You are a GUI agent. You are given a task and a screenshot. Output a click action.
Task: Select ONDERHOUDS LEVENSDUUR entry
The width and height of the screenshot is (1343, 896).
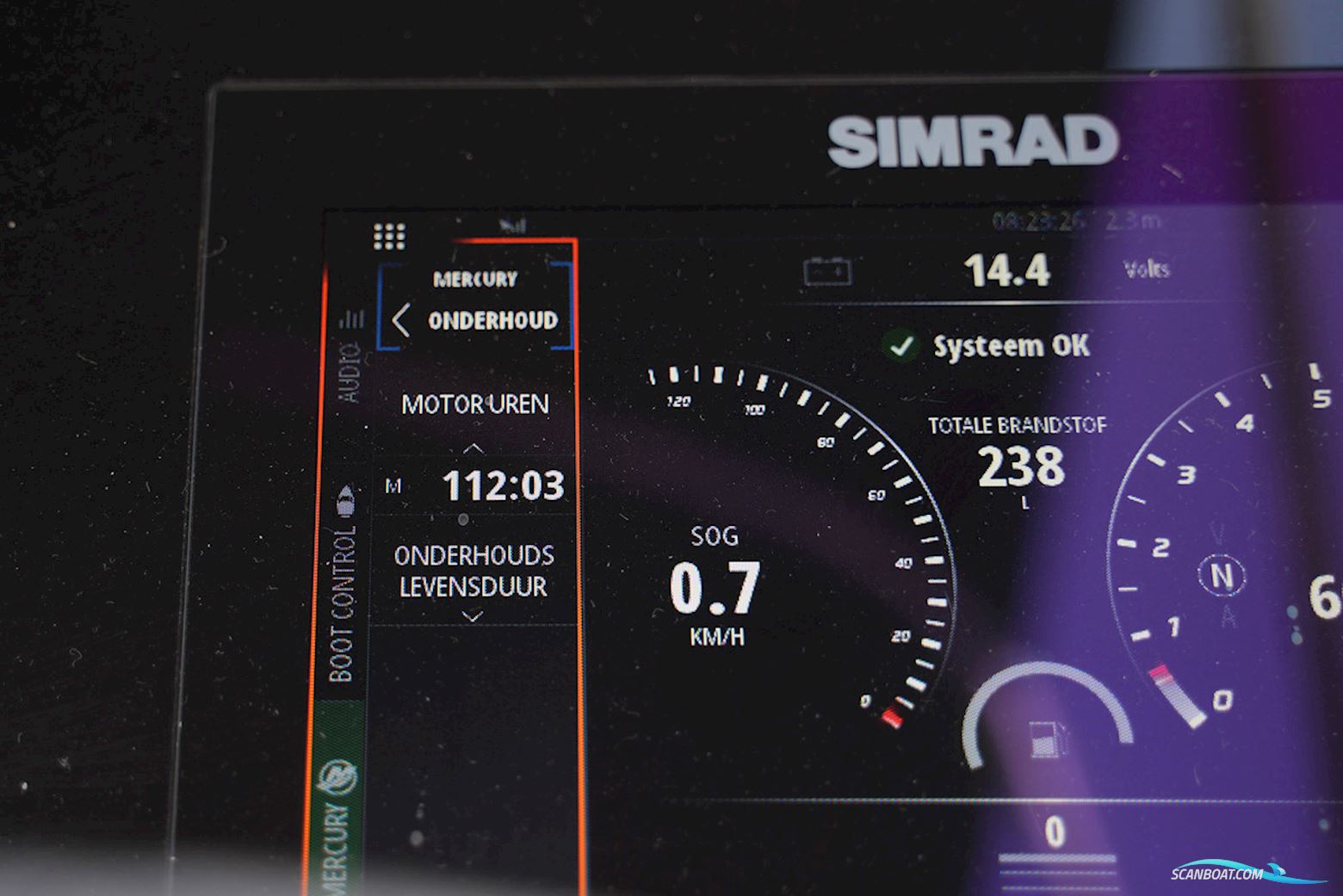(473, 571)
